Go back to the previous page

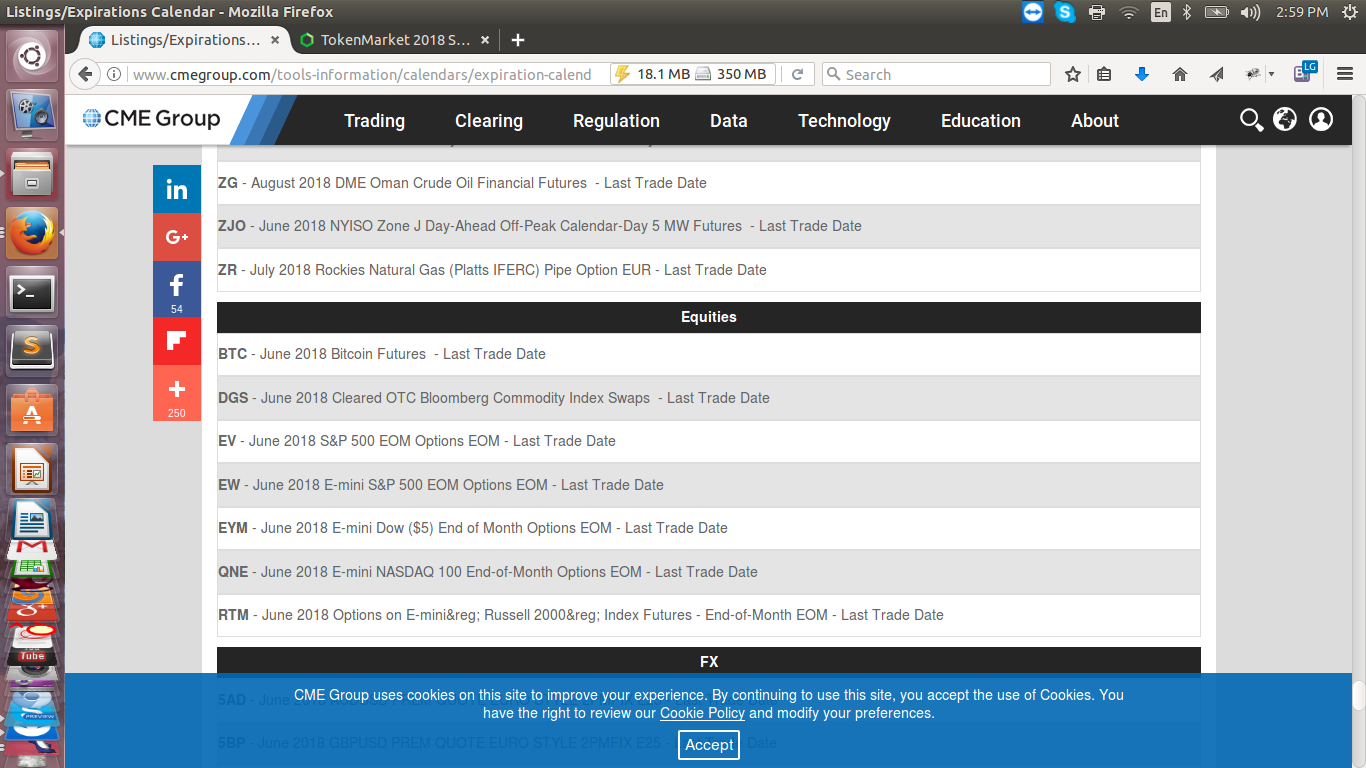85,74
